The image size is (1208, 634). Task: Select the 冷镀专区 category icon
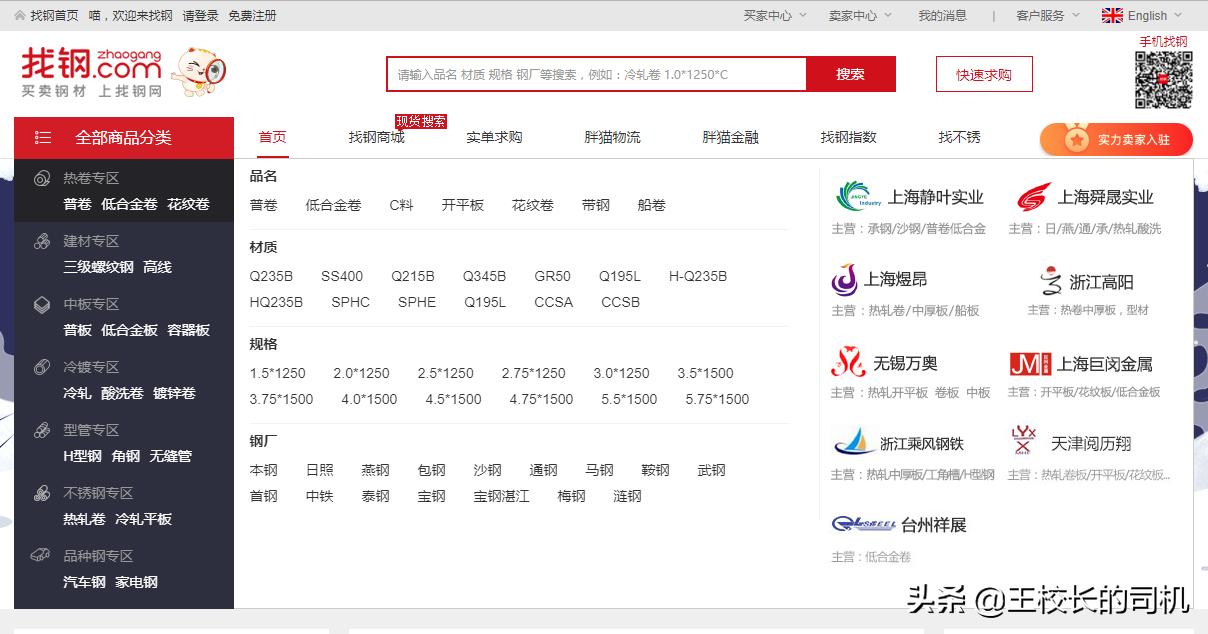[42, 367]
